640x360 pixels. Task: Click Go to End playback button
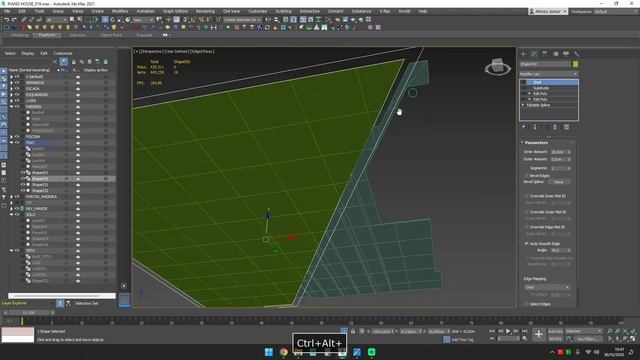pyautogui.click(x=524, y=331)
